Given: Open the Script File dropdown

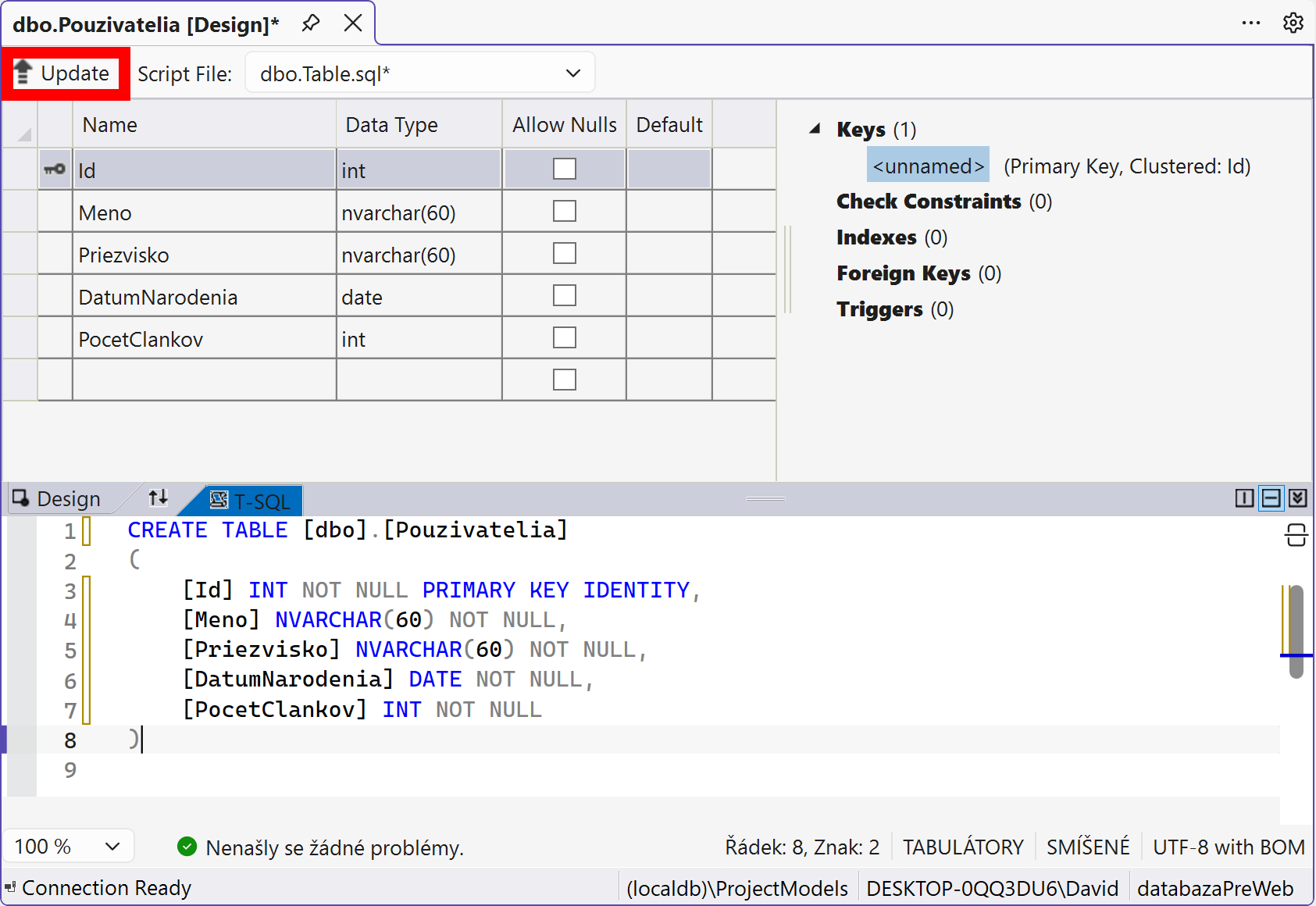Looking at the screenshot, I should point(420,73).
